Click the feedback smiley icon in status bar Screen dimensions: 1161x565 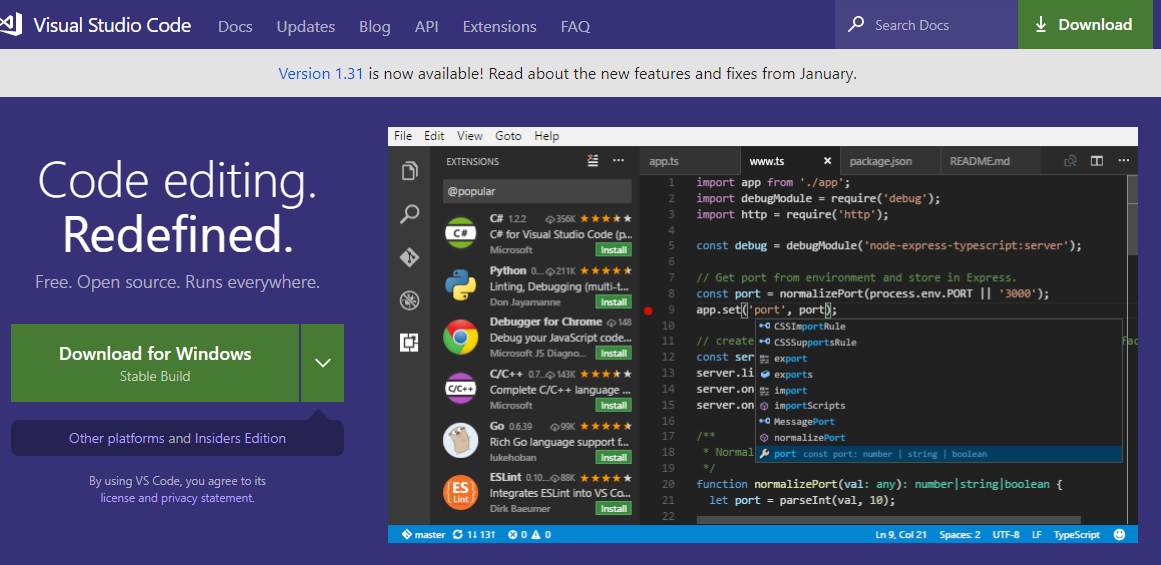tap(1120, 534)
